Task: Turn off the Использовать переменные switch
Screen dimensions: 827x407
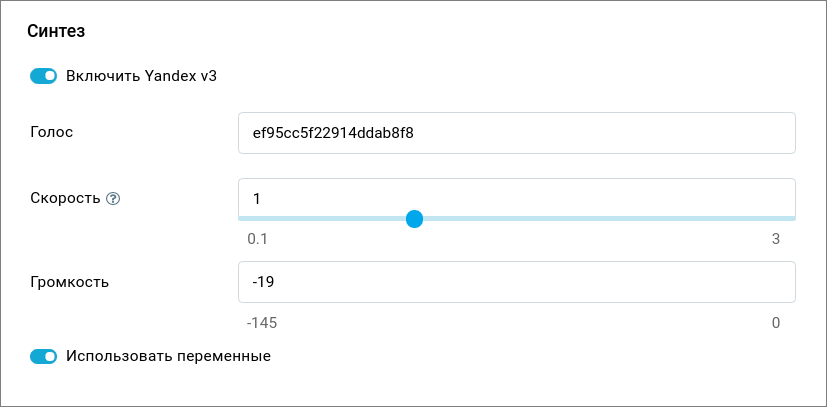Action: click(x=44, y=356)
